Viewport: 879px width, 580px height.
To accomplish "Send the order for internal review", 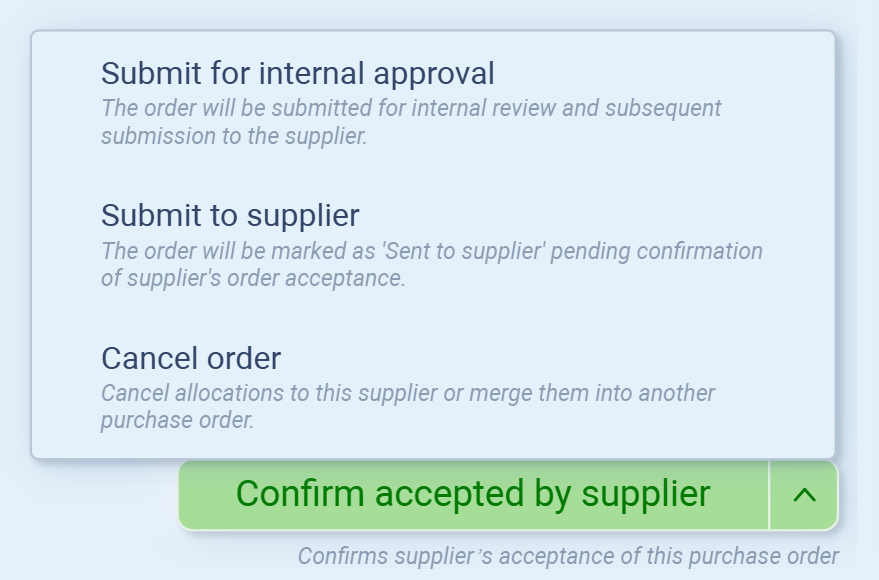I will tap(298, 73).
